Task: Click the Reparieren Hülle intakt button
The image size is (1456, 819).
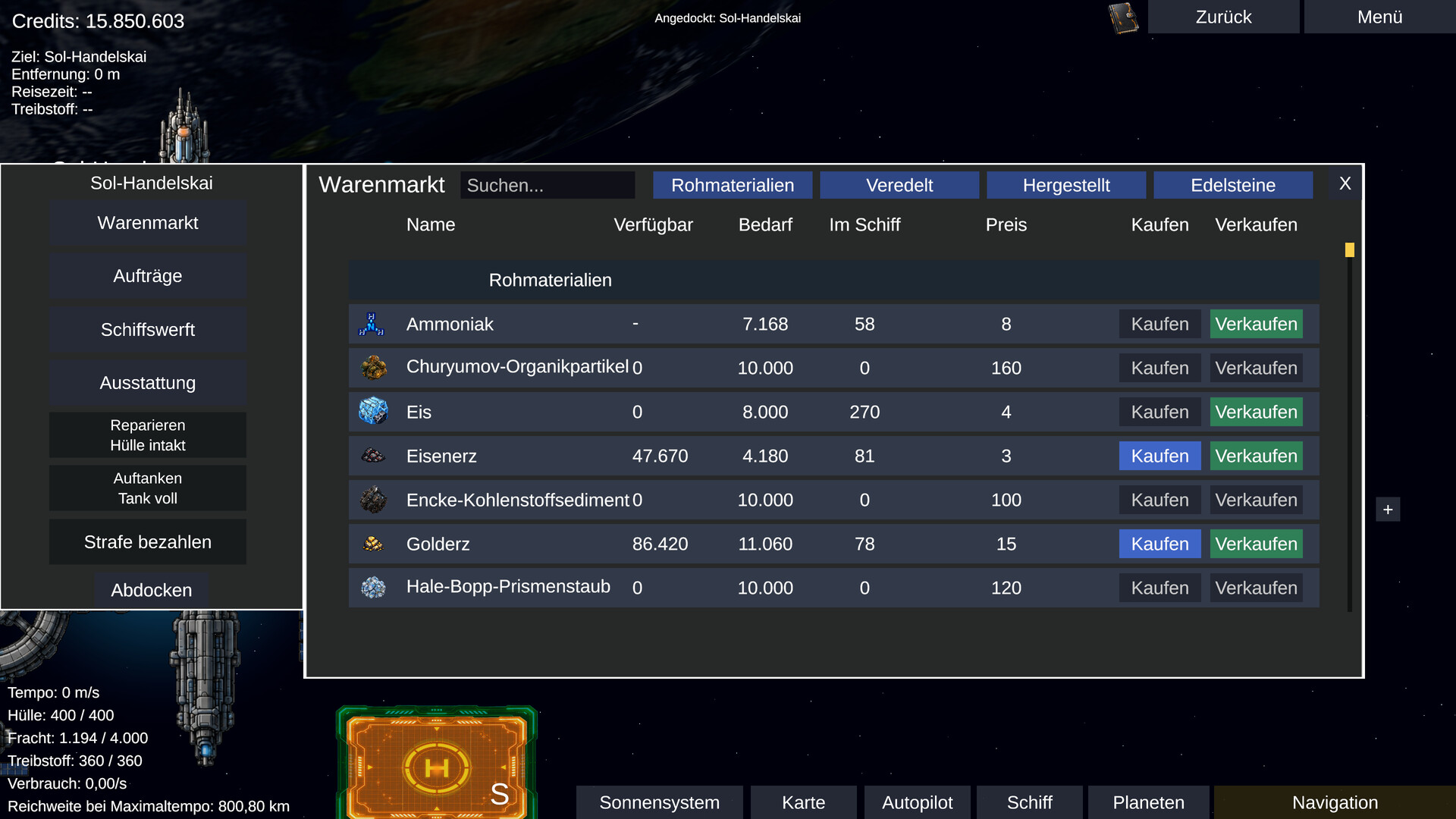Action: click(x=148, y=435)
